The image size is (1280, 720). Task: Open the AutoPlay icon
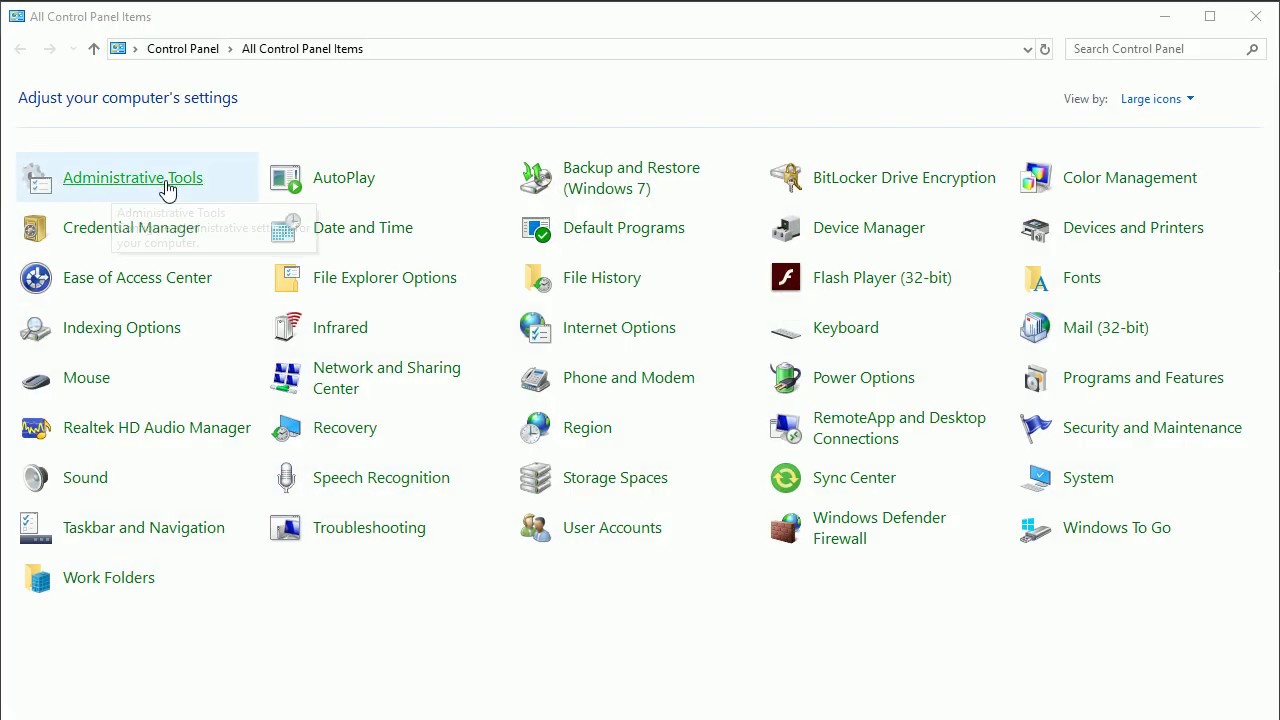286,178
